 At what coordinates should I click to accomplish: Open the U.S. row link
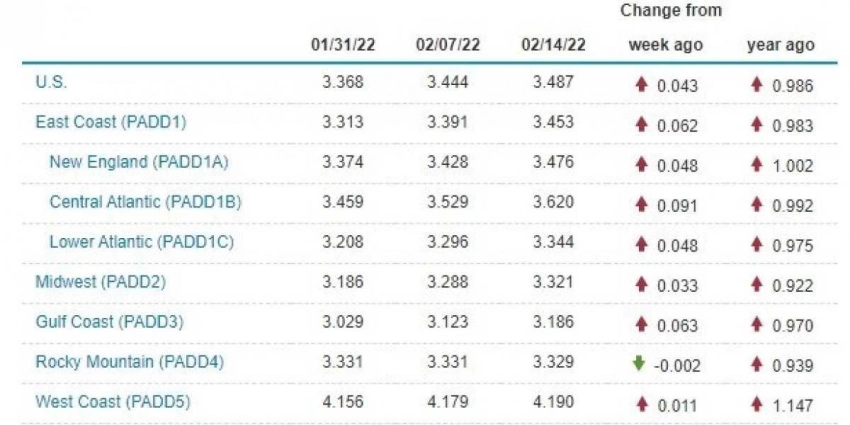pyautogui.click(x=51, y=83)
